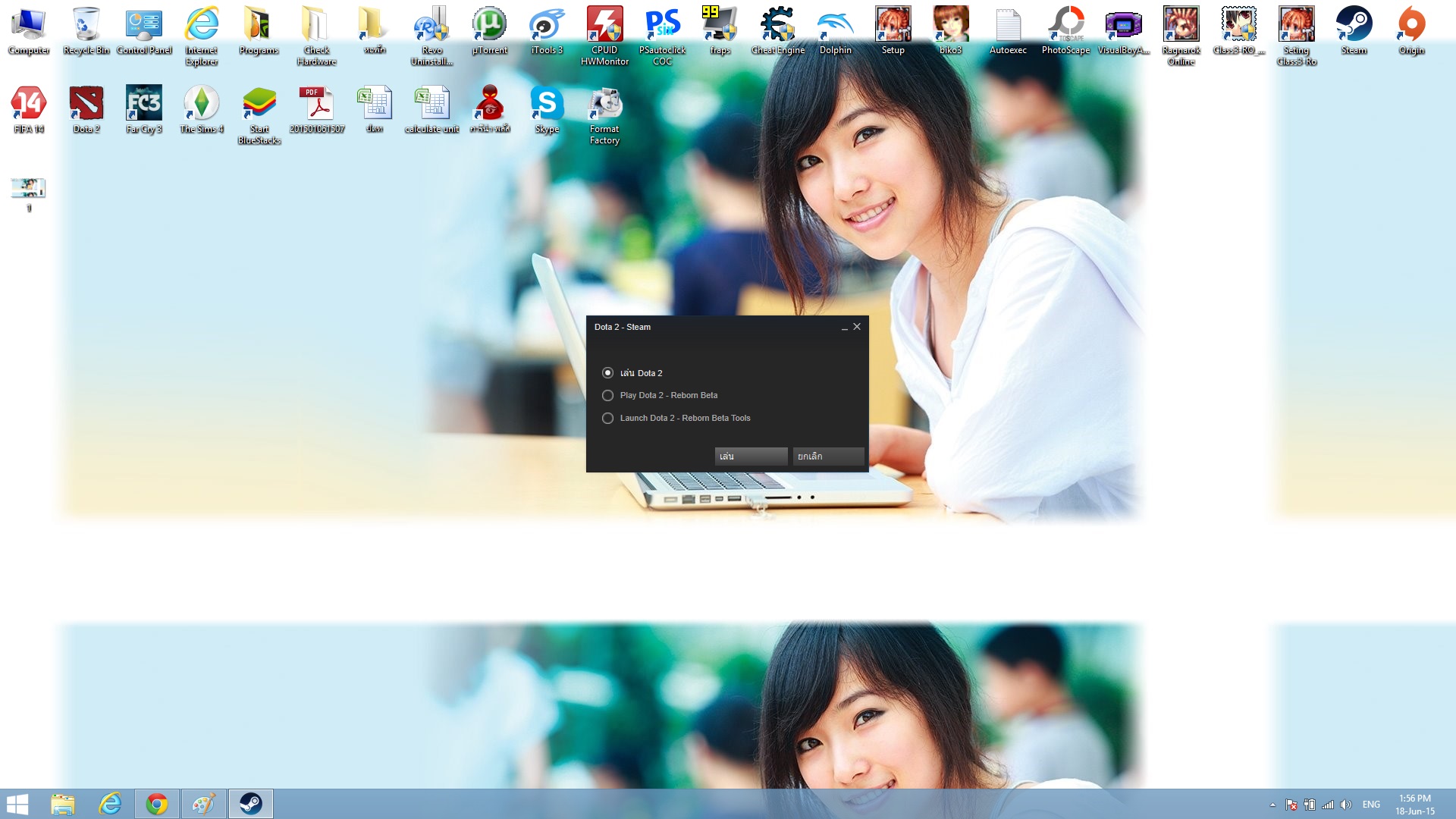Select the first 'Dota 2' radio option
The image size is (1456, 819).
pos(607,372)
